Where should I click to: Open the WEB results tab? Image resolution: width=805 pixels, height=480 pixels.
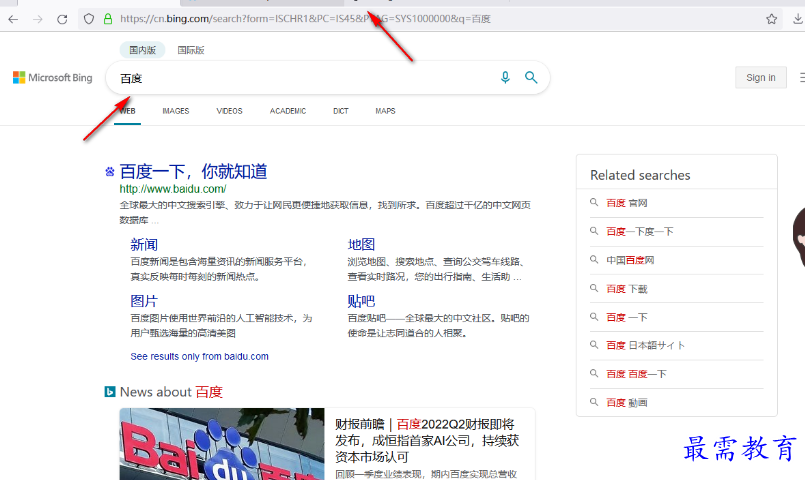point(128,111)
